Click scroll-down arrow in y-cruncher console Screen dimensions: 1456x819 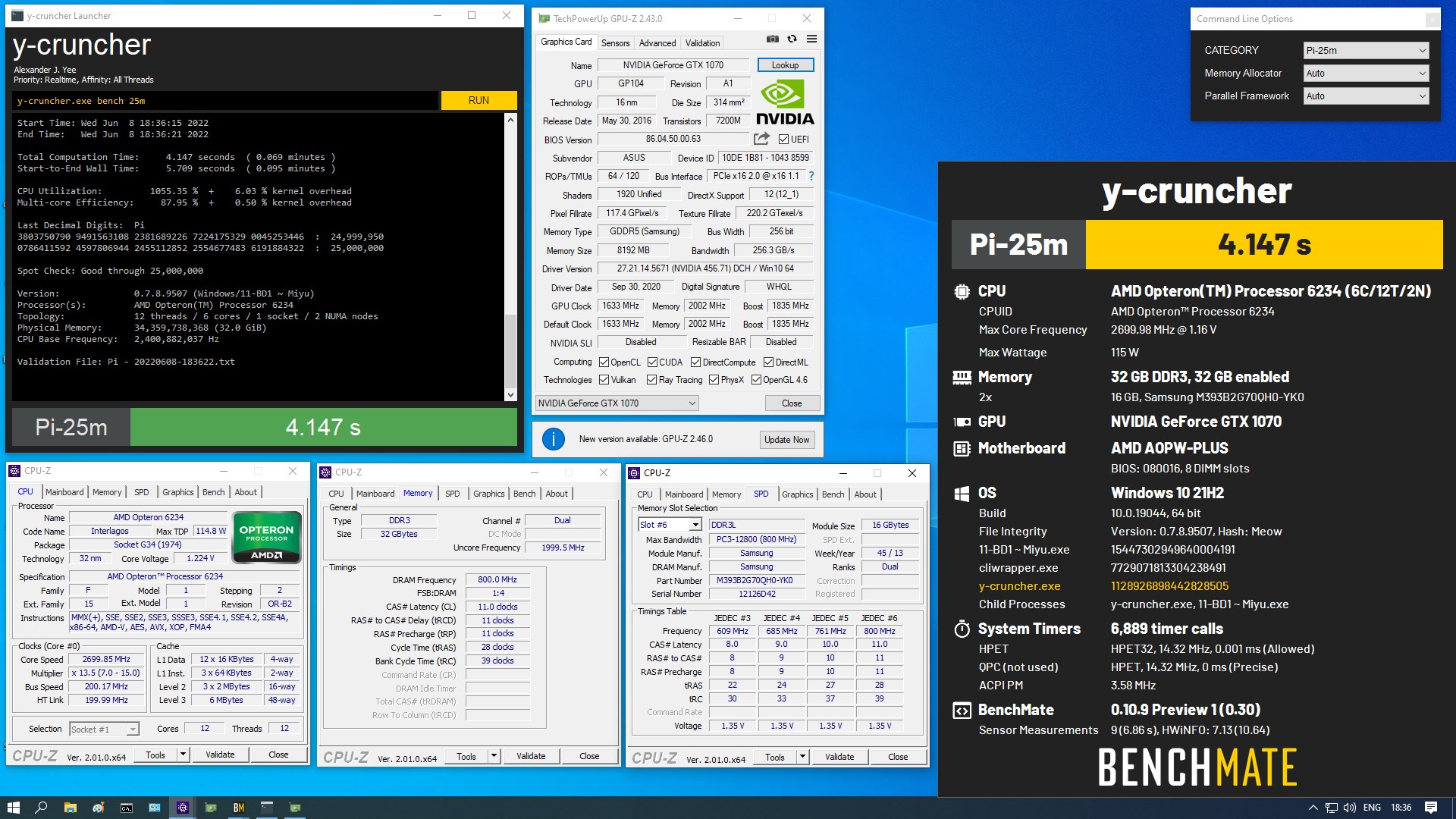tap(510, 394)
